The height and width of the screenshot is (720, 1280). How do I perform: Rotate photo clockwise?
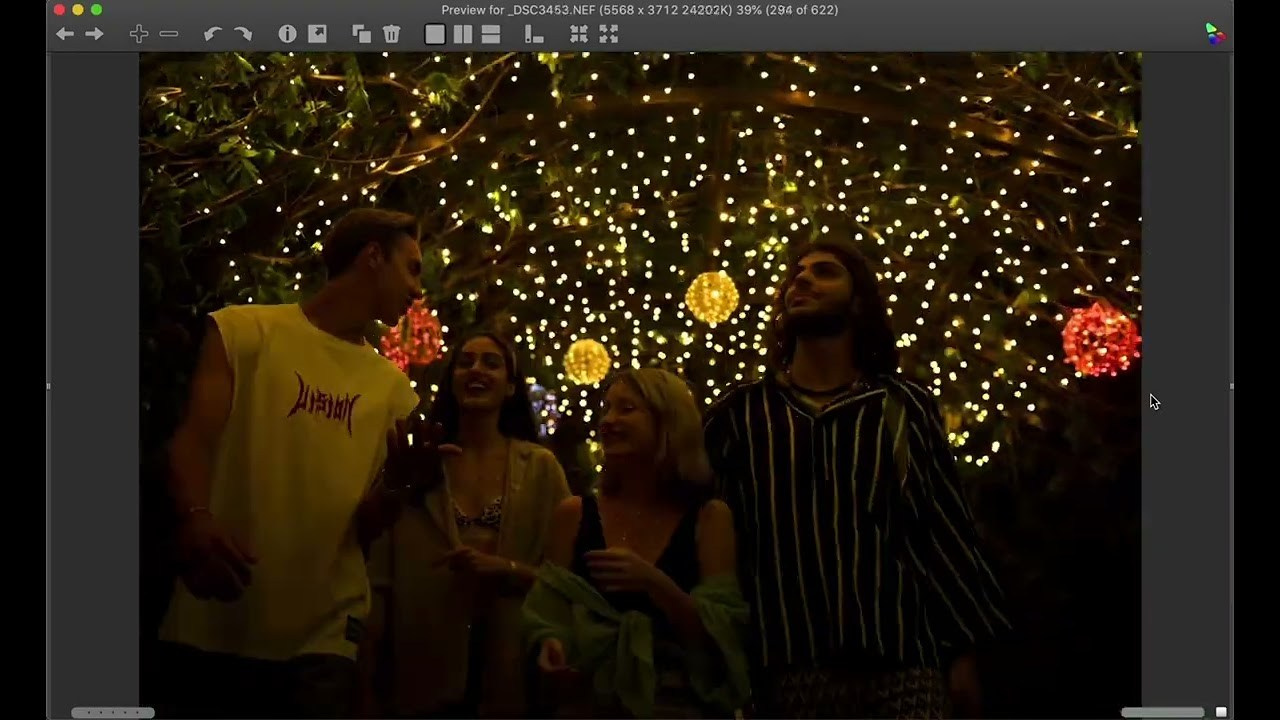tap(243, 34)
